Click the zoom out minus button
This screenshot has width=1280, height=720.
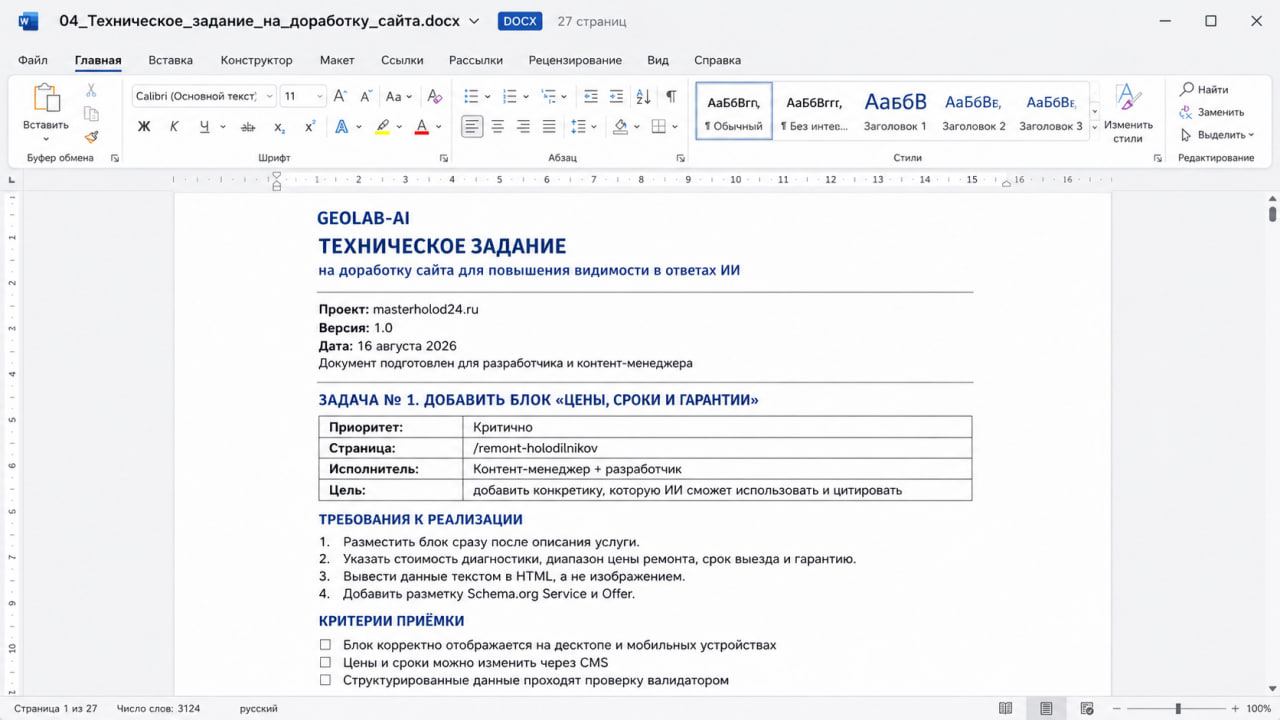coord(1116,708)
